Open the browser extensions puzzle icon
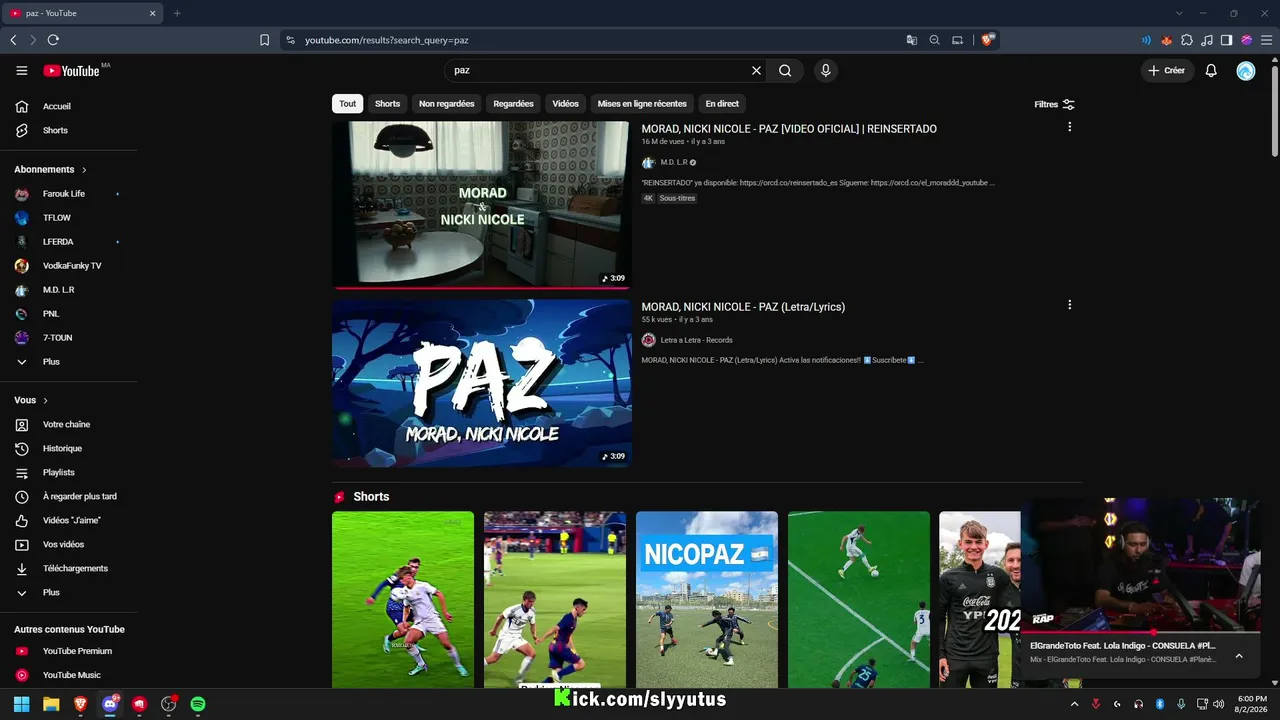 click(x=1187, y=40)
